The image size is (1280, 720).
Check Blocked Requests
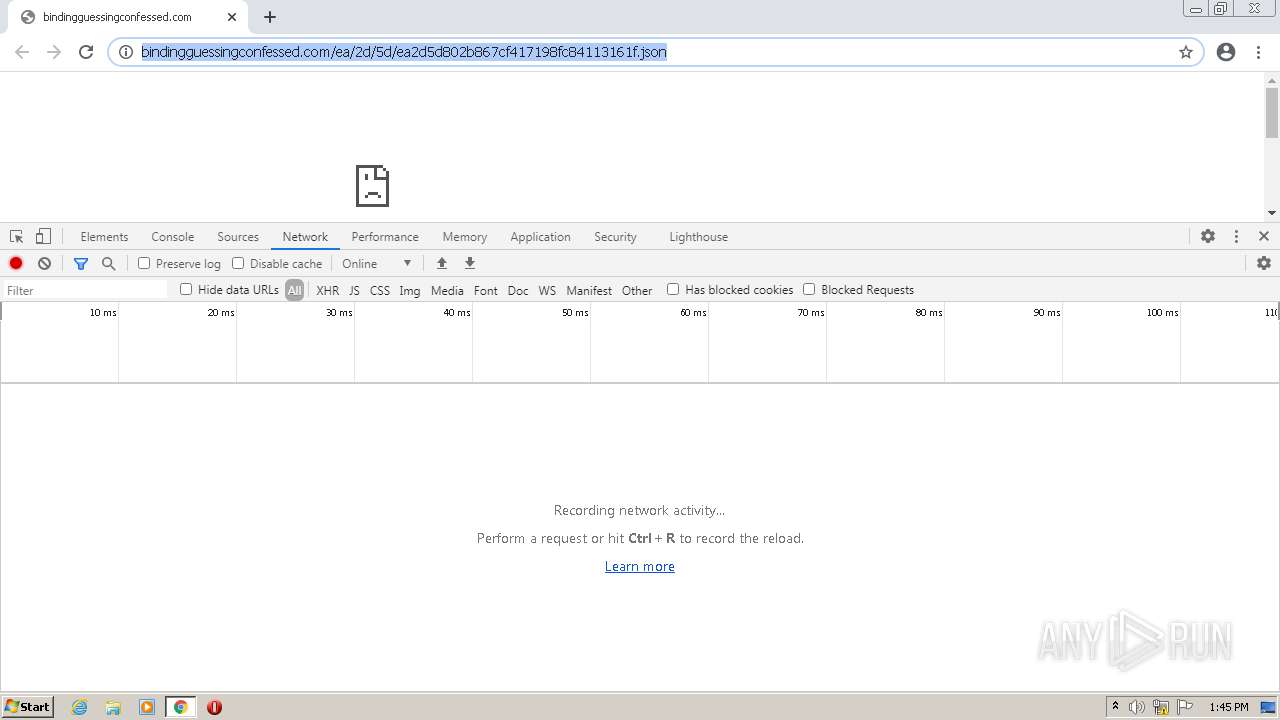809,289
